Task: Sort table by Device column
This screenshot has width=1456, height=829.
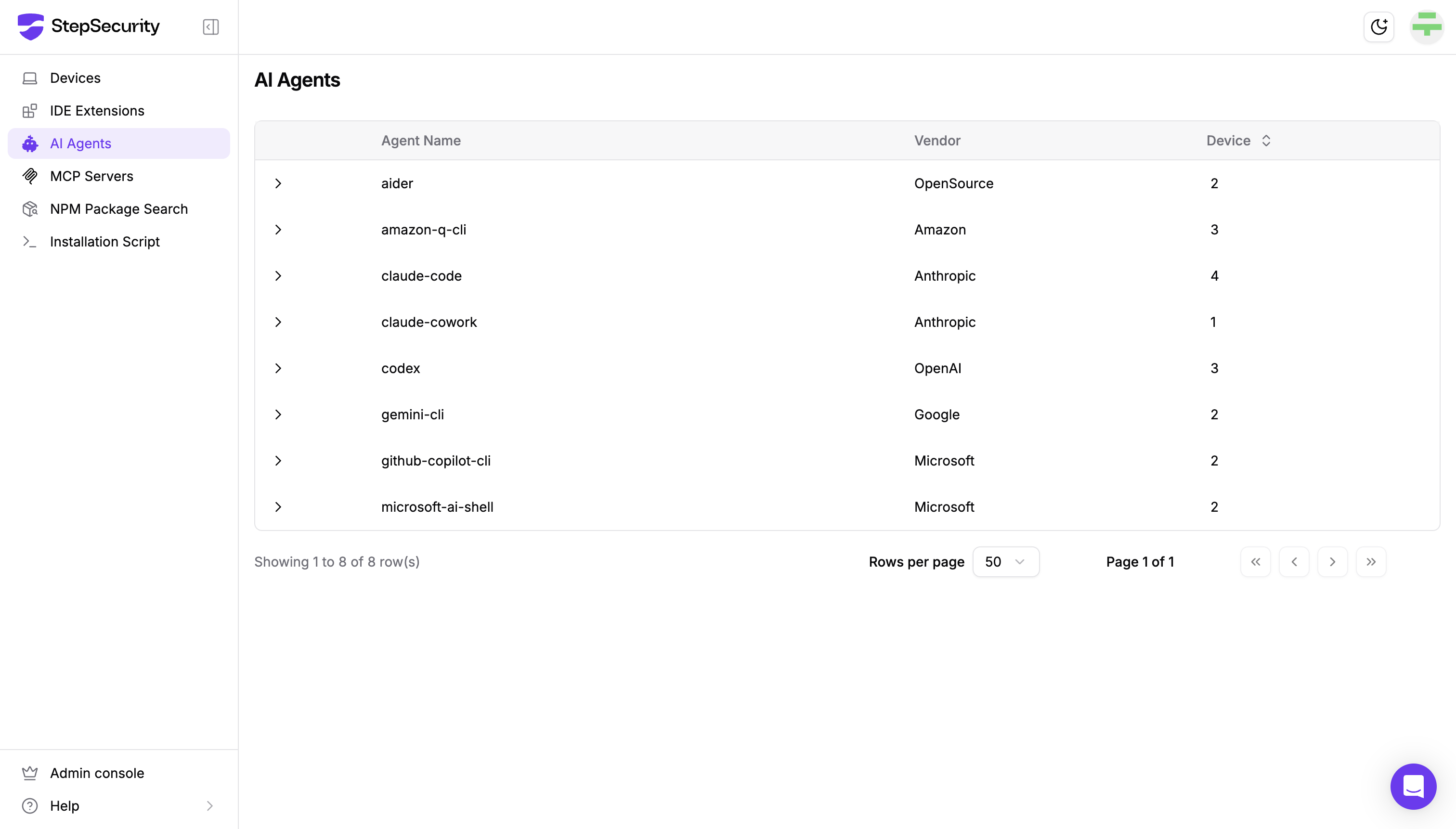Action: coord(1238,141)
